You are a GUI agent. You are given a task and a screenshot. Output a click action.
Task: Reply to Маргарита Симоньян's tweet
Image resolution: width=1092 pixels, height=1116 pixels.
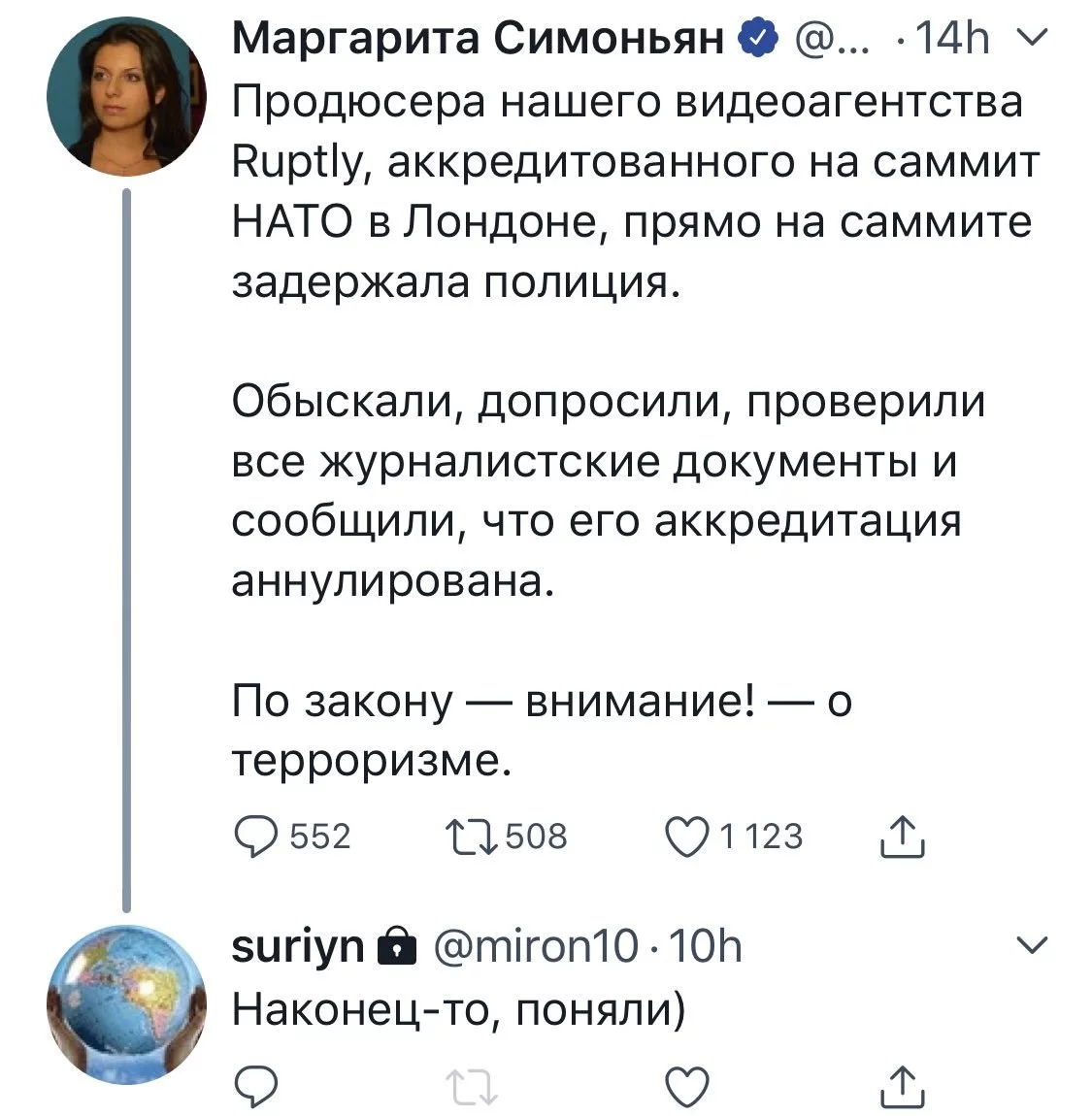pyautogui.click(x=257, y=837)
